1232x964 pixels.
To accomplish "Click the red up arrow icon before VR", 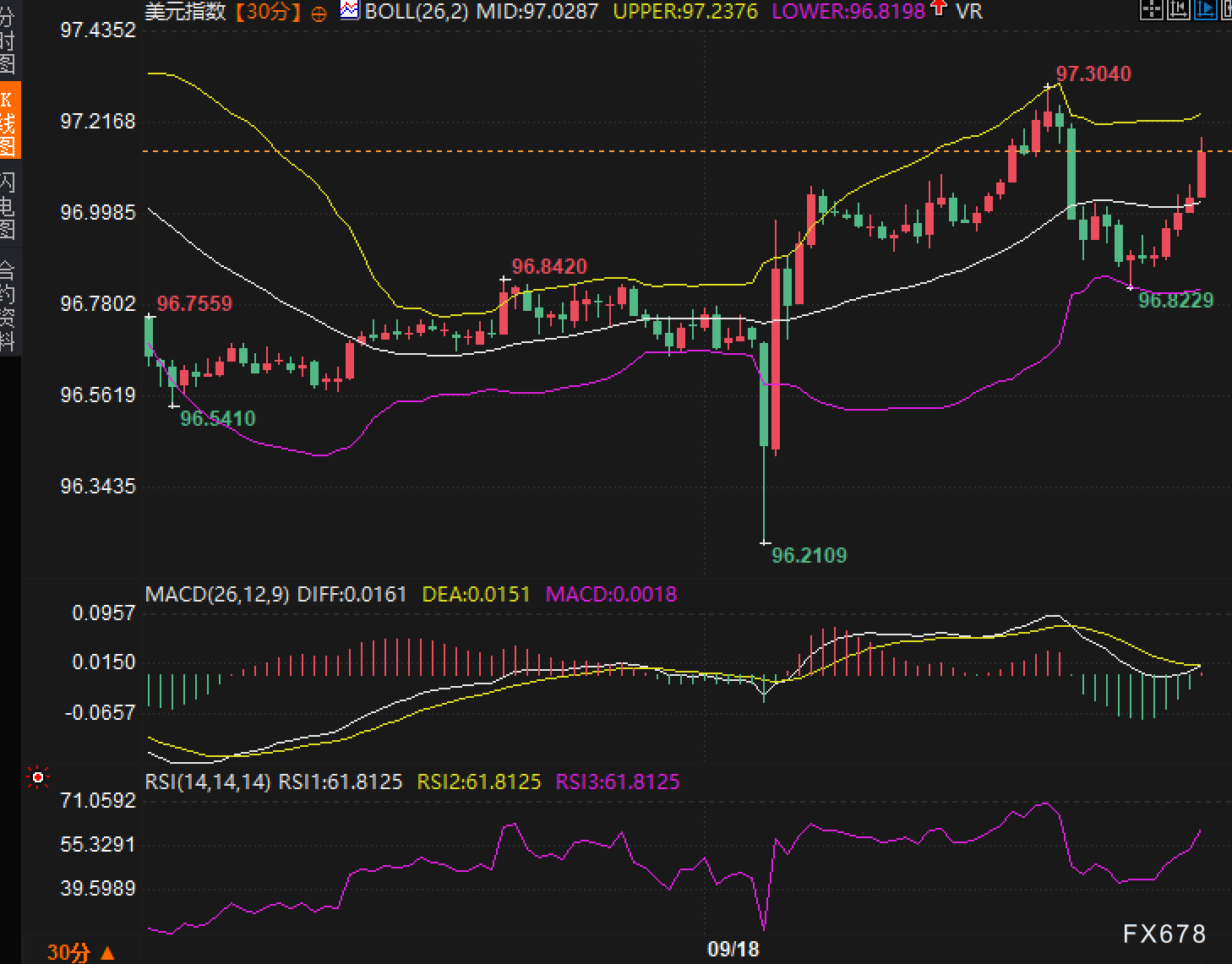I will [x=939, y=9].
